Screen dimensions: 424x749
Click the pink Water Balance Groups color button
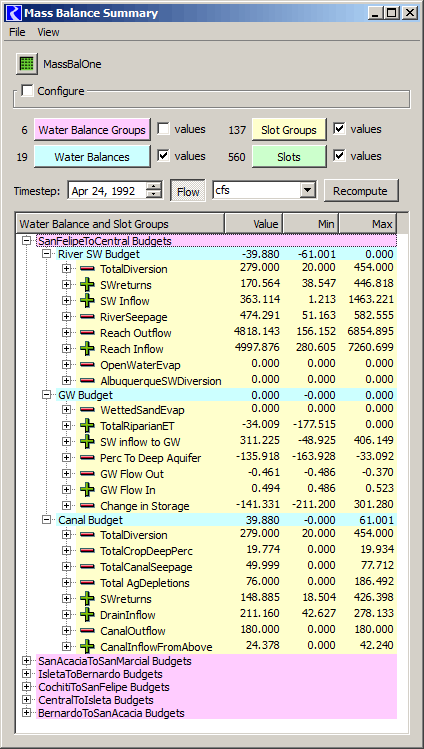coord(92,129)
